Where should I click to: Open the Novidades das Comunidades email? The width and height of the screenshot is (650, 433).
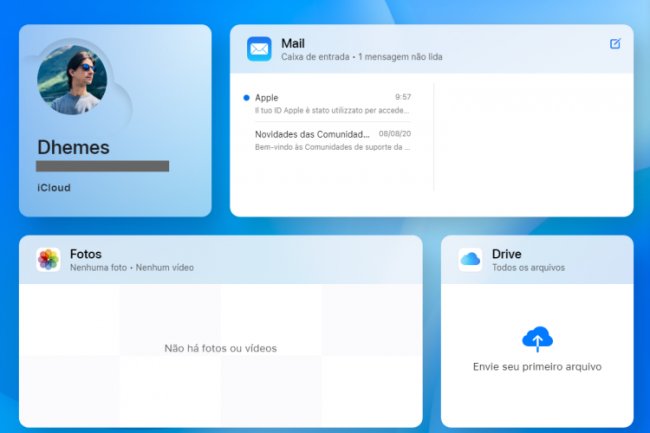coord(332,139)
